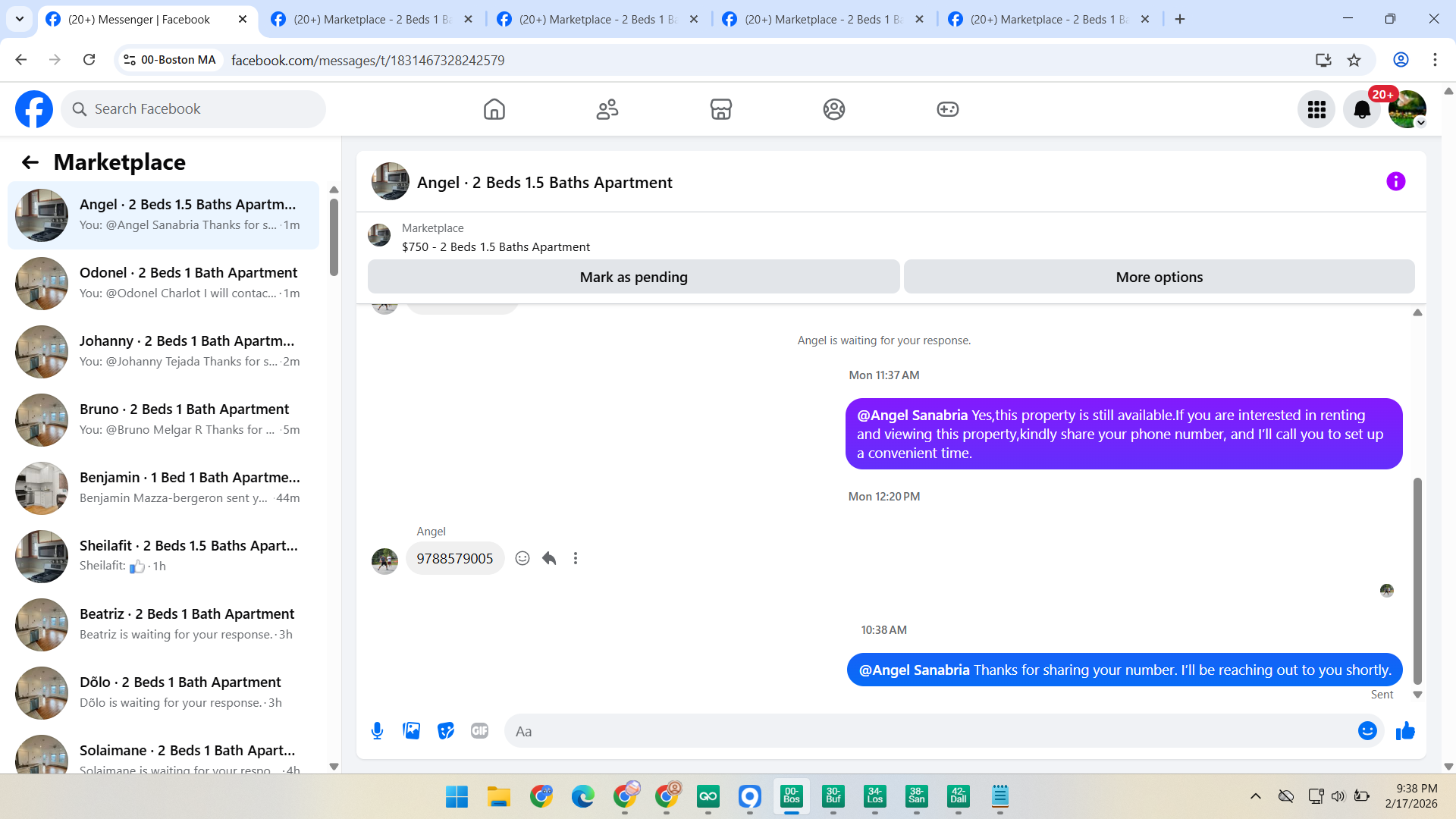Open the Notifications bell
Image resolution: width=1456 pixels, height=819 pixels.
click(x=1362, y=110)
